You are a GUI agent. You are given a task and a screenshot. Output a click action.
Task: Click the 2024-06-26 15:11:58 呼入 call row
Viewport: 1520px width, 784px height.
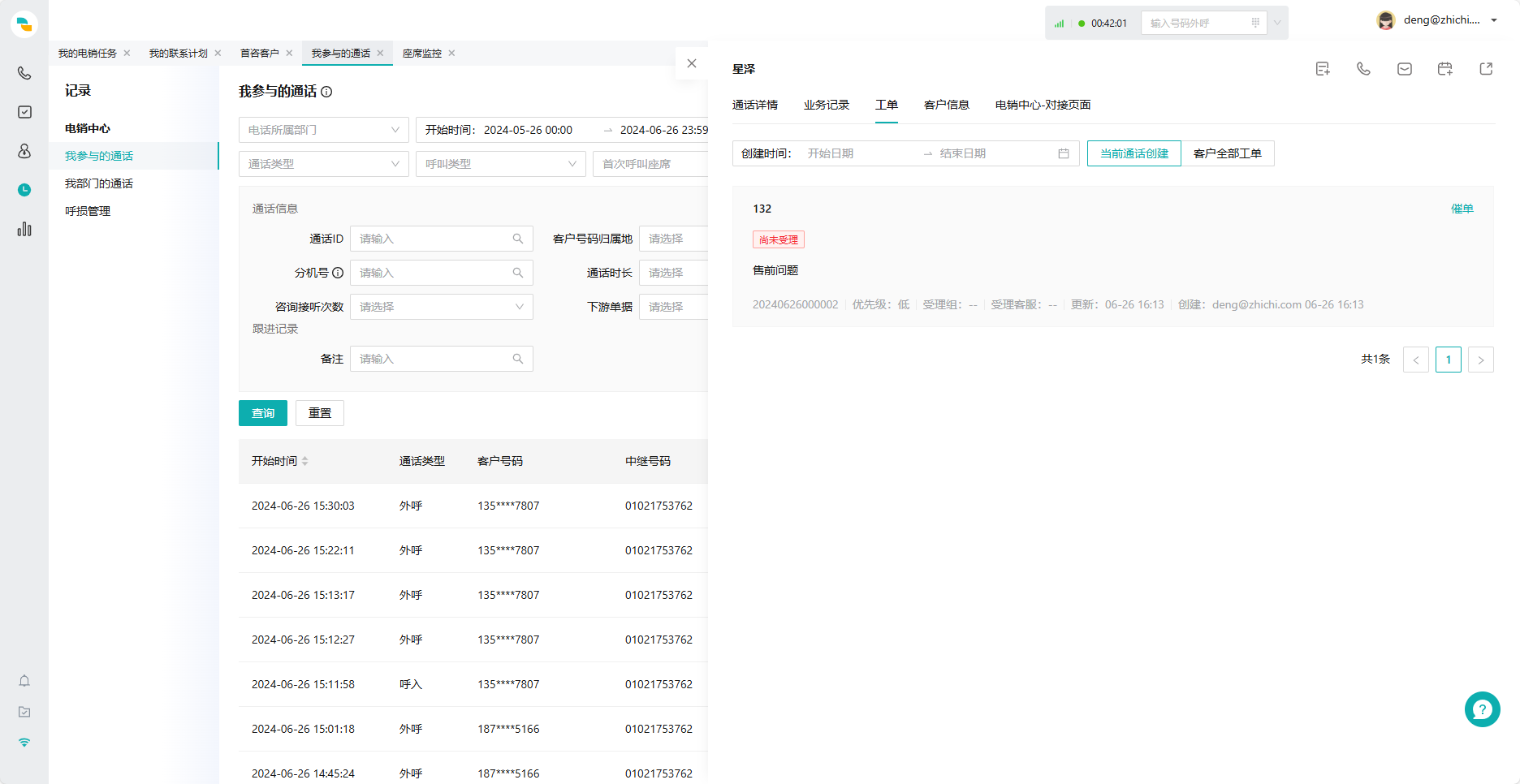473,684
